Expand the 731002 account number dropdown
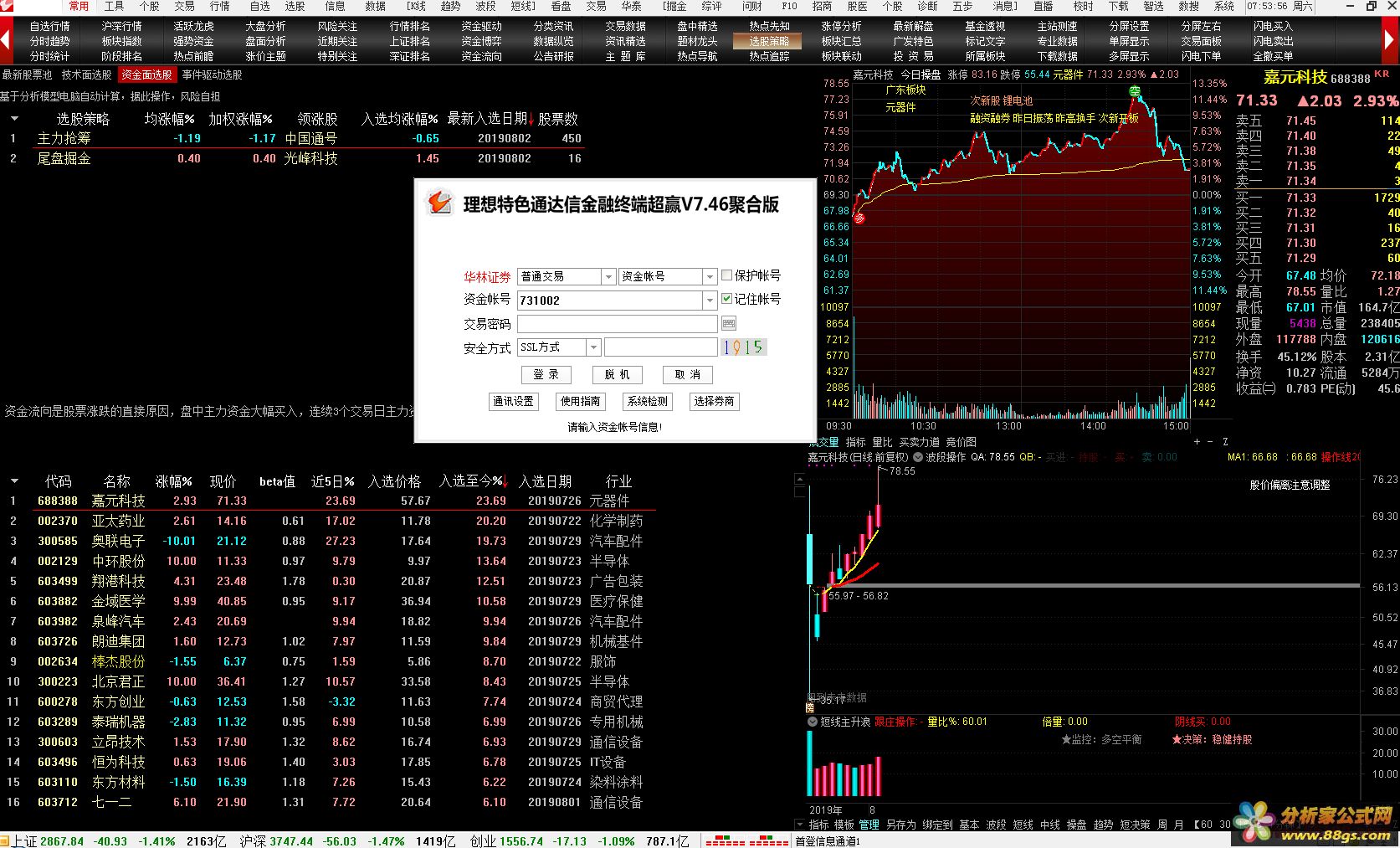The width and height of the screenshot is (1400, 848). [x=710, y=300]
